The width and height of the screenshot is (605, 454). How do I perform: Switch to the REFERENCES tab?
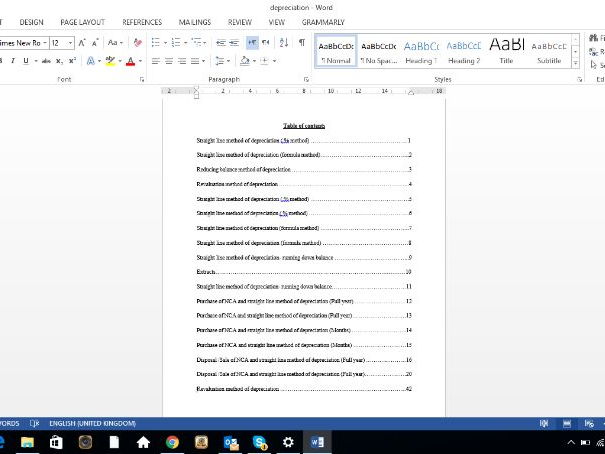[141, 21]
